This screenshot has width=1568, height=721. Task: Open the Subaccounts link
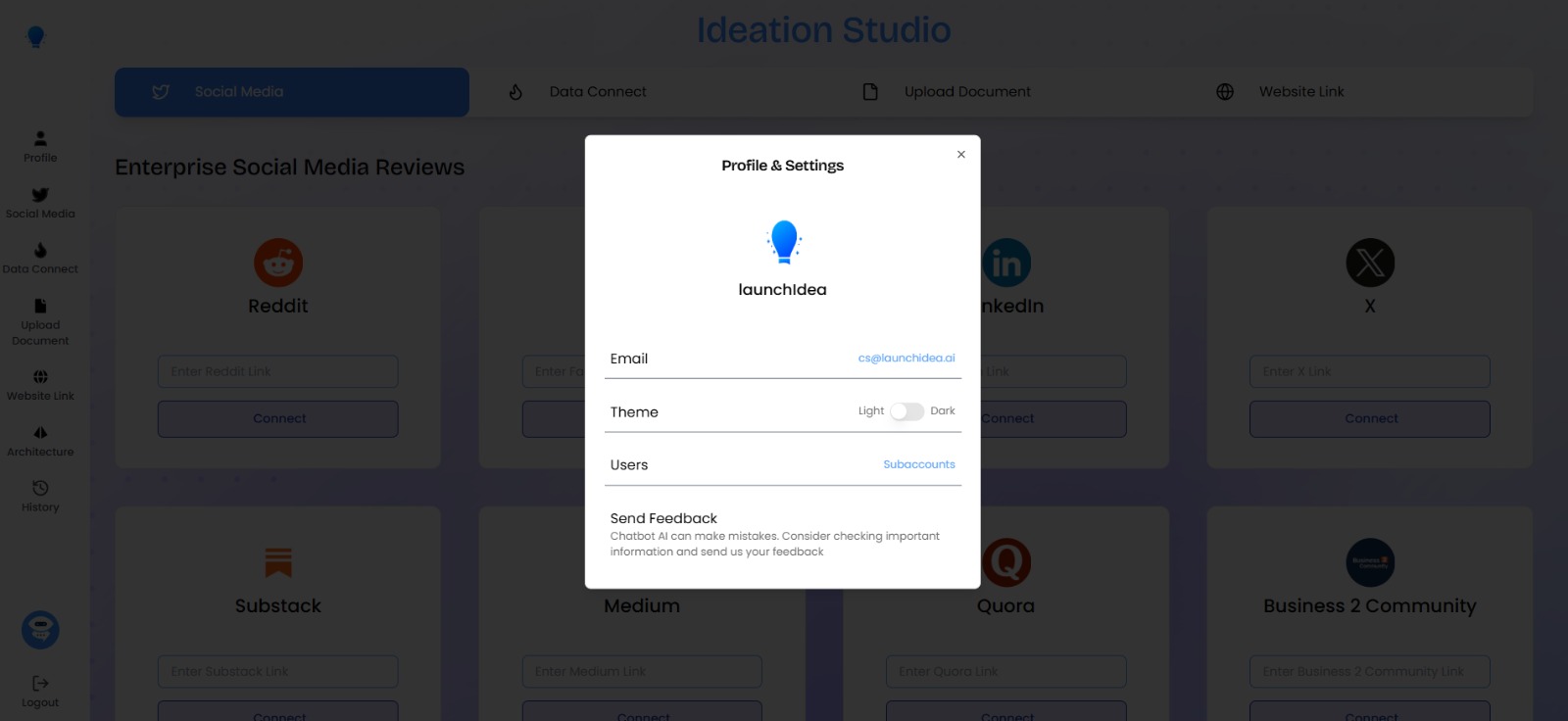pos(918,464)
